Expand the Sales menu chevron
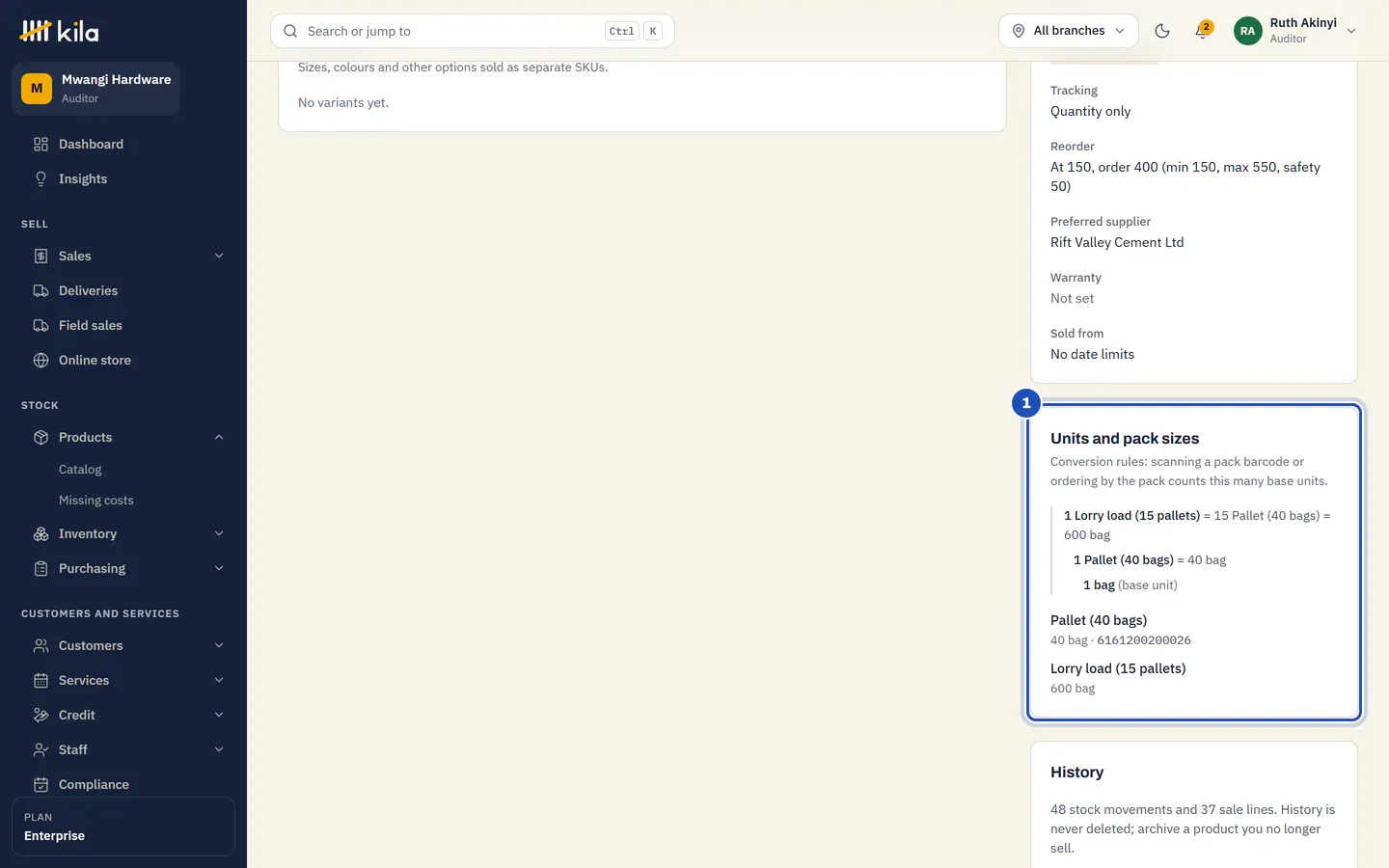Screen dimensions: 1389x868 click(x=219, y=256)
